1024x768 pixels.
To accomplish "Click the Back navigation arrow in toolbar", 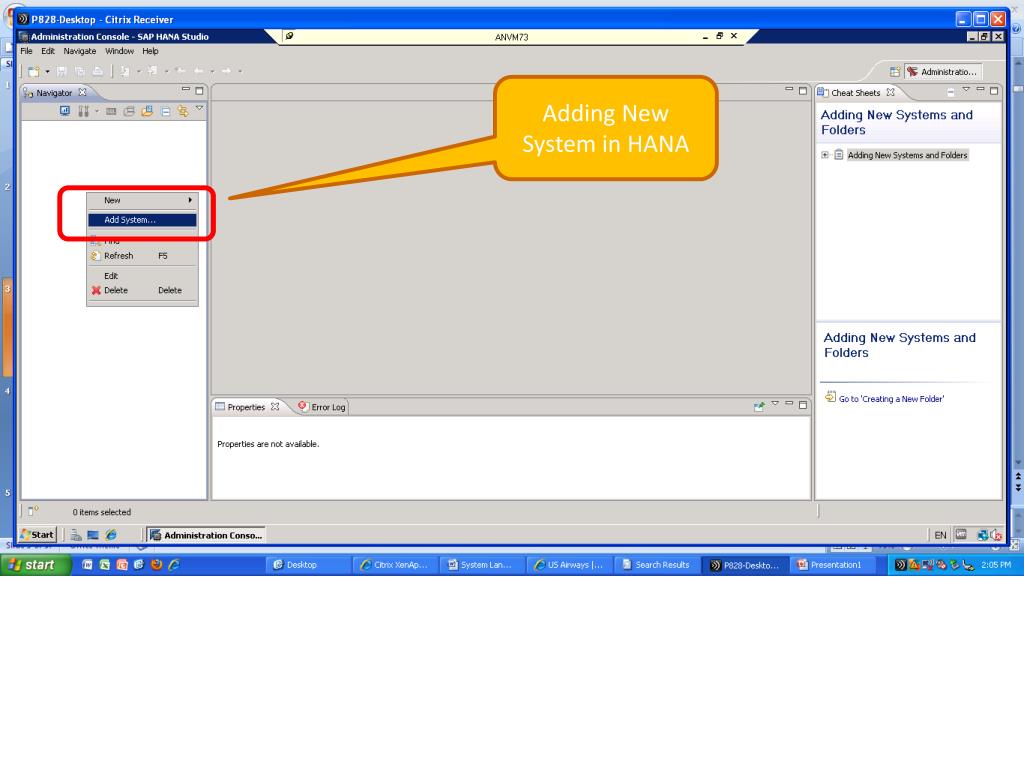I will [199, 71].
